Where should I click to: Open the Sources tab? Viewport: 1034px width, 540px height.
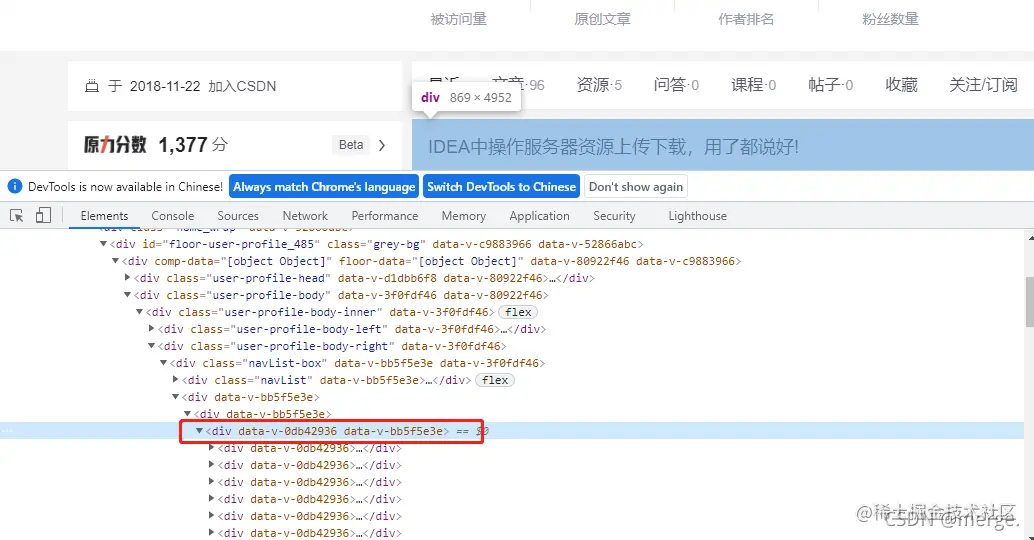point(238,216)
